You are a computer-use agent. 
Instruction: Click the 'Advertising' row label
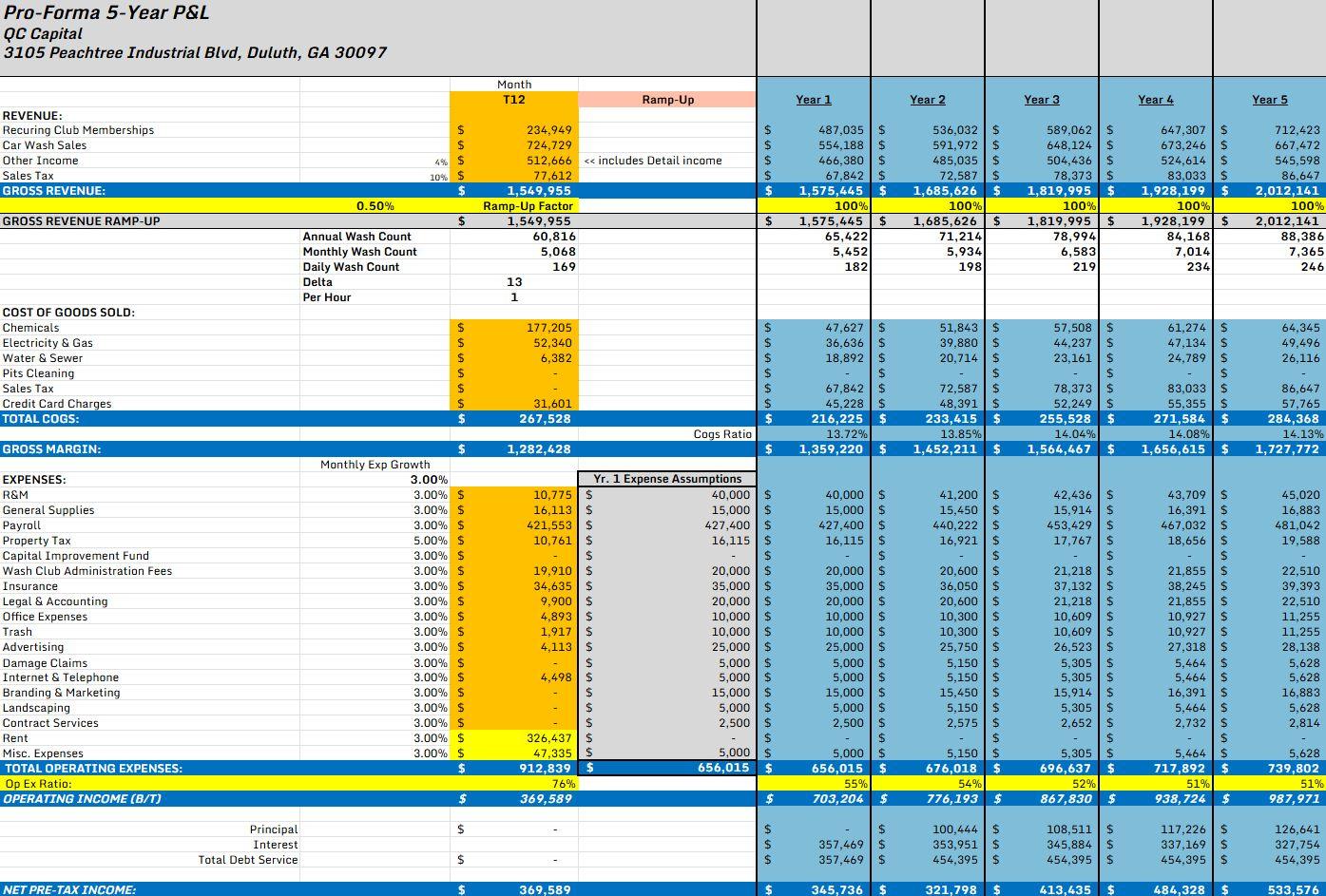tap(33, 647)
